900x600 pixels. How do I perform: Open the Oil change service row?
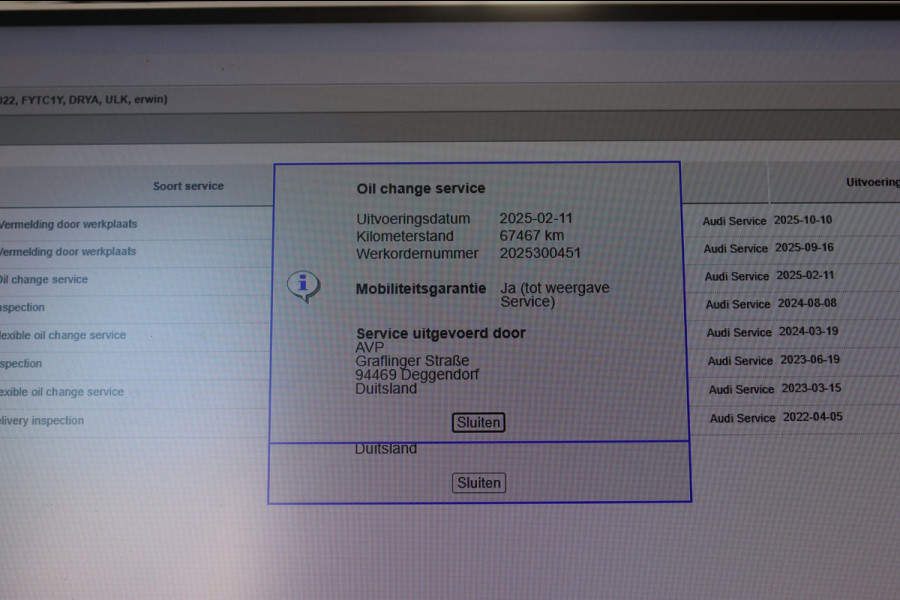[44, 280]
